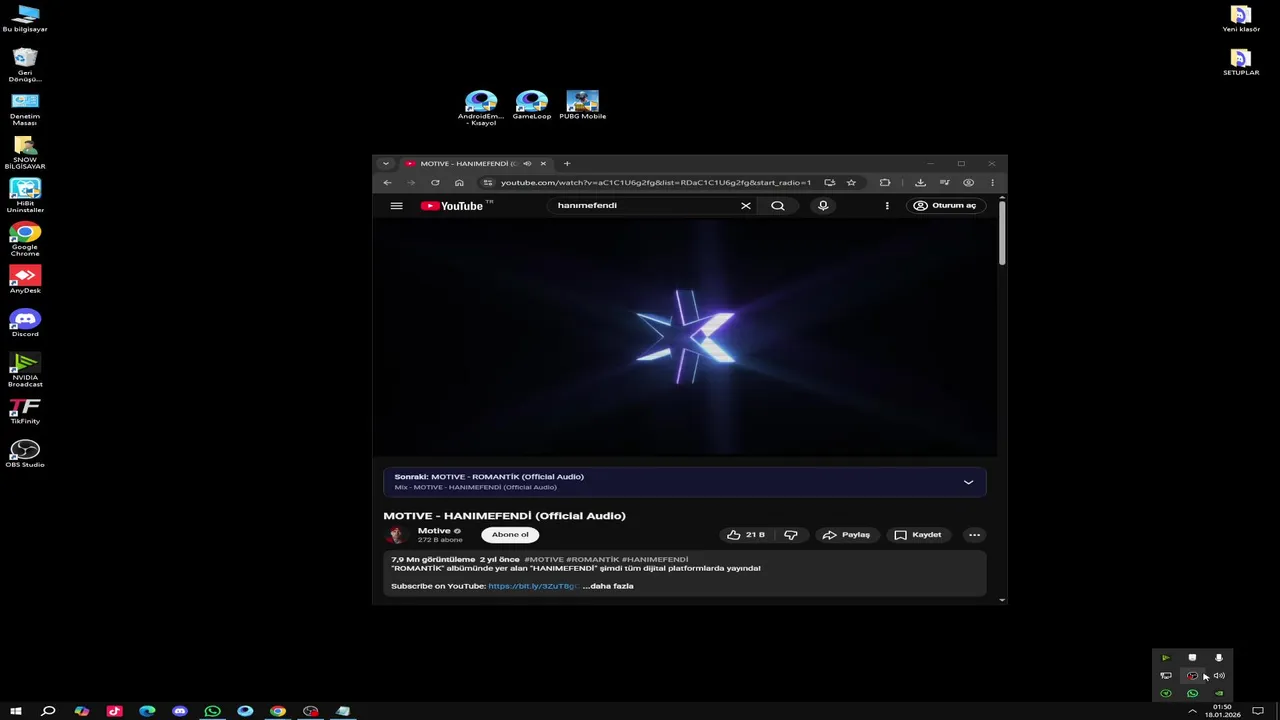
Task: Open Chrome media controls
Action: 944,183
